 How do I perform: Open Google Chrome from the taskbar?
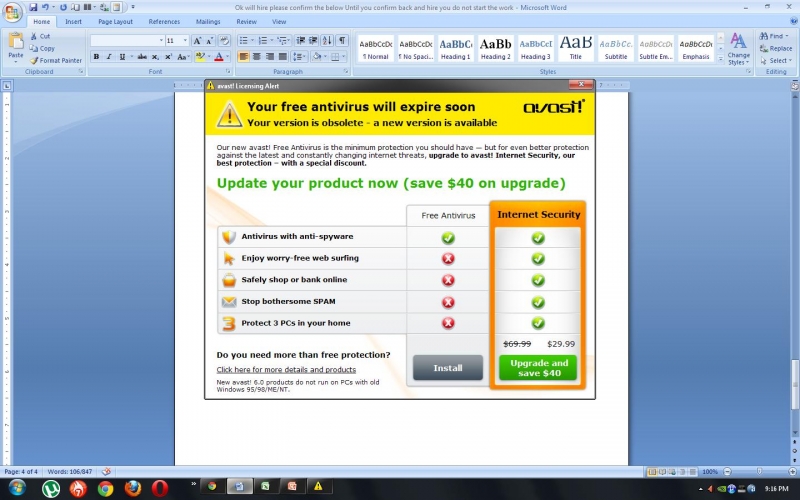105,488
